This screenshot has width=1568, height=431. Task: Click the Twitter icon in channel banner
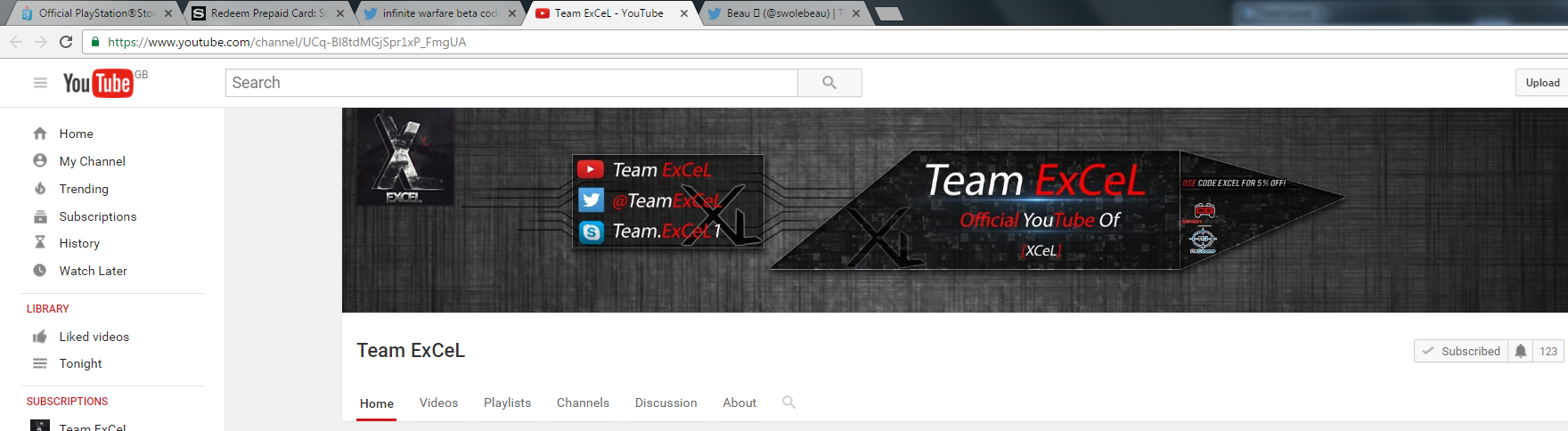(x=592, y=199)
